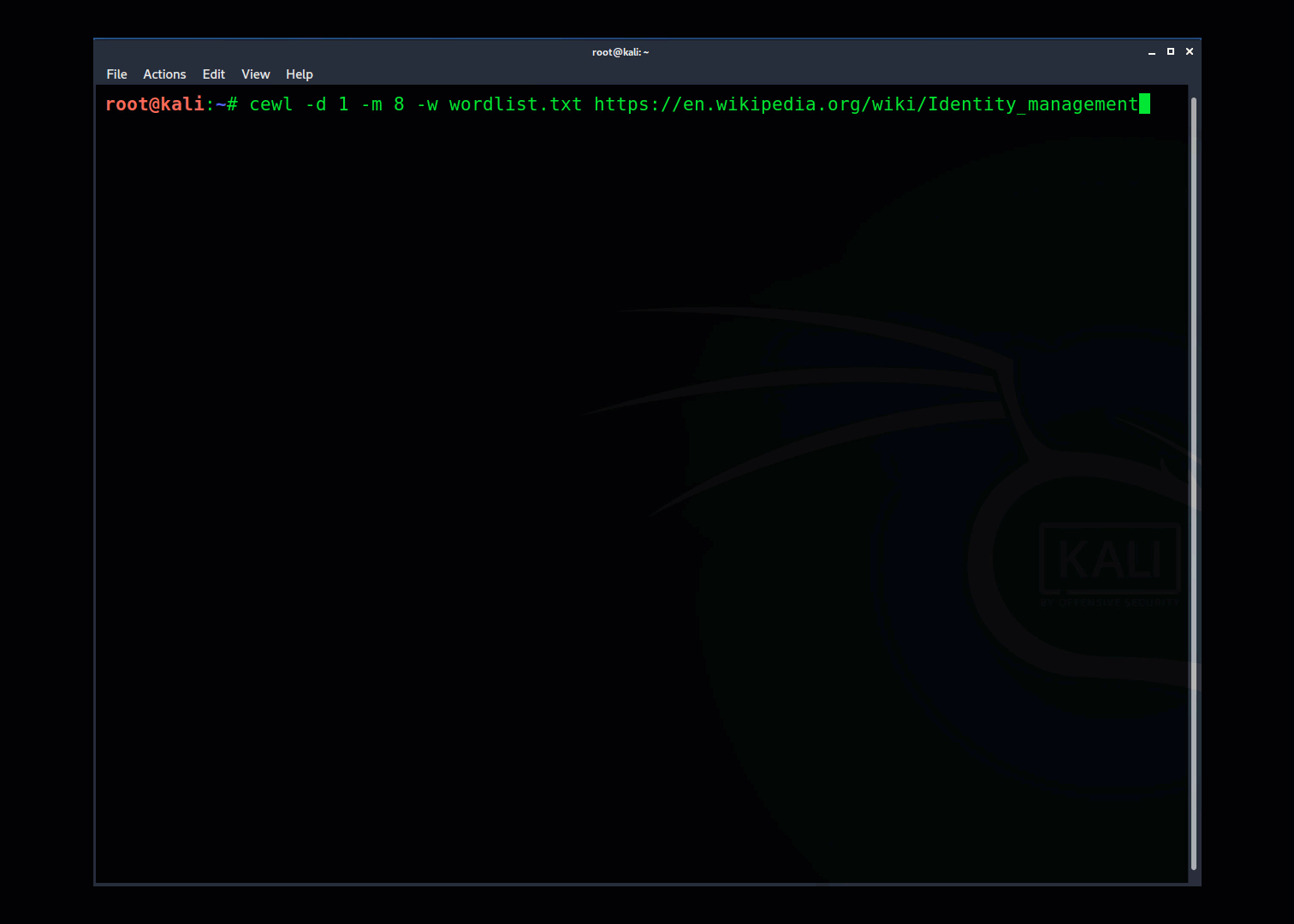The image size is (1294, 924).
Task: Click the number 8 after -m
Action: pyautogui.click(x=399, y=104)
